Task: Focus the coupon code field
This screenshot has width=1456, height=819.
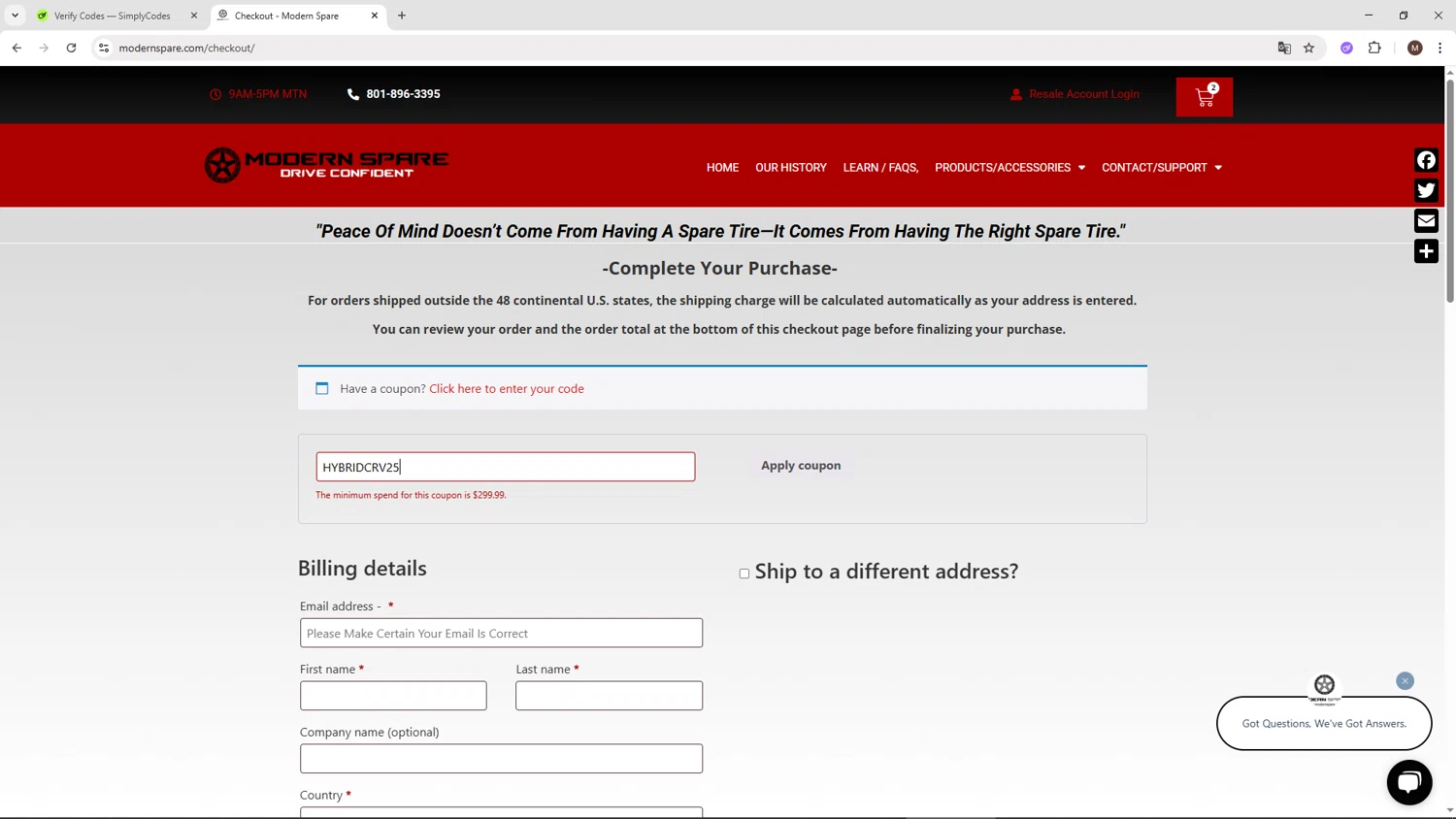Action: (x=505, y=467)
